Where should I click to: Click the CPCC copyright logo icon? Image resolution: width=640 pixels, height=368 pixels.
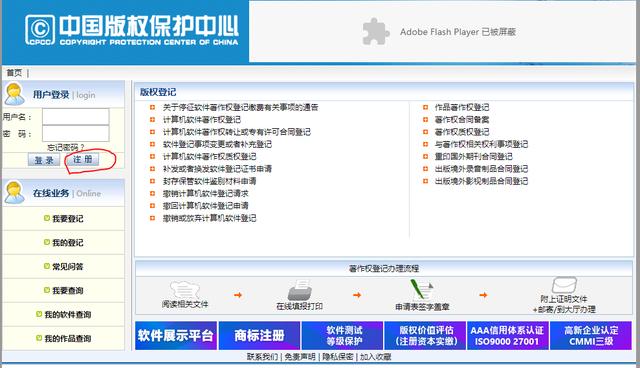40,29
